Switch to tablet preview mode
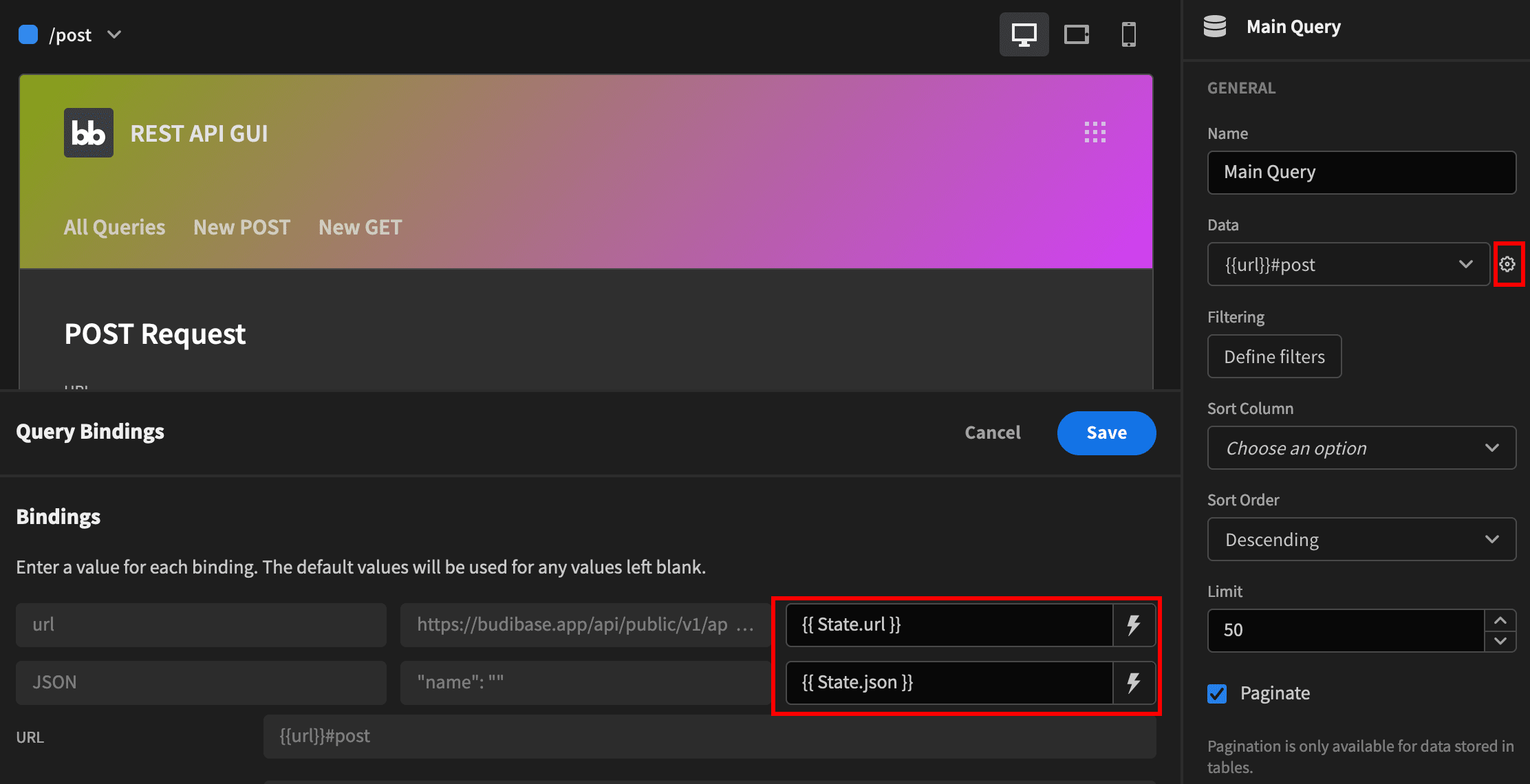 click(x=1077, y=34)
